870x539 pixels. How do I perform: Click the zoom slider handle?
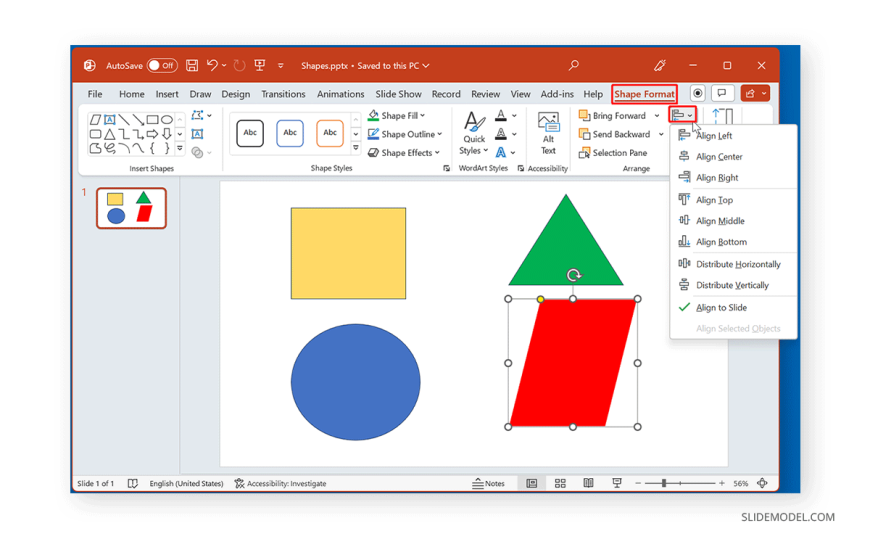tap(664, 483)
